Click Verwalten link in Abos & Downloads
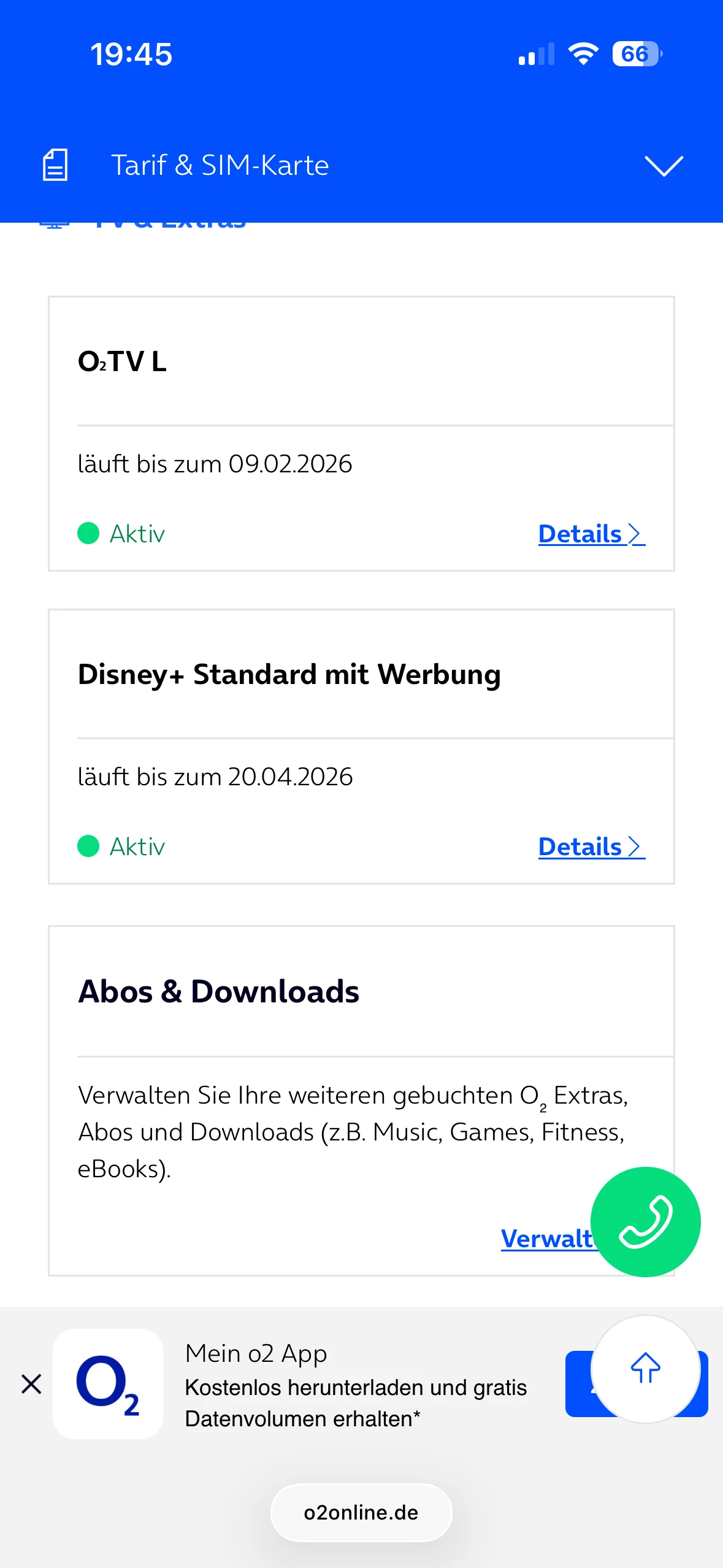Screen dimensions: 723x1568 point(546,1239)
